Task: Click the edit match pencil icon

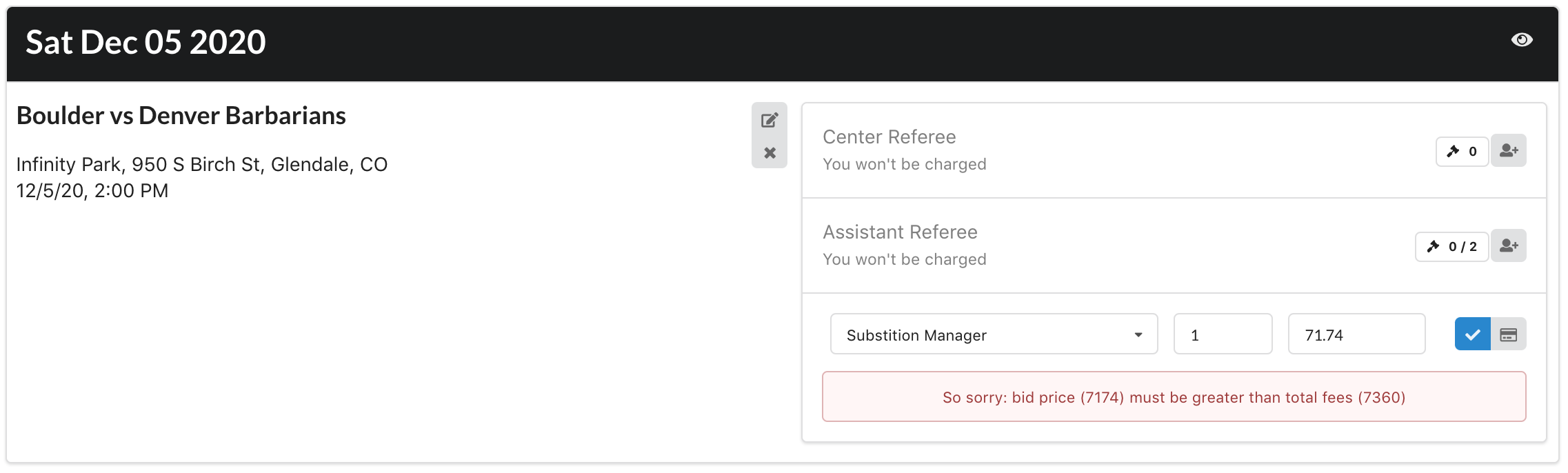Action: click(x=770, y=120)
